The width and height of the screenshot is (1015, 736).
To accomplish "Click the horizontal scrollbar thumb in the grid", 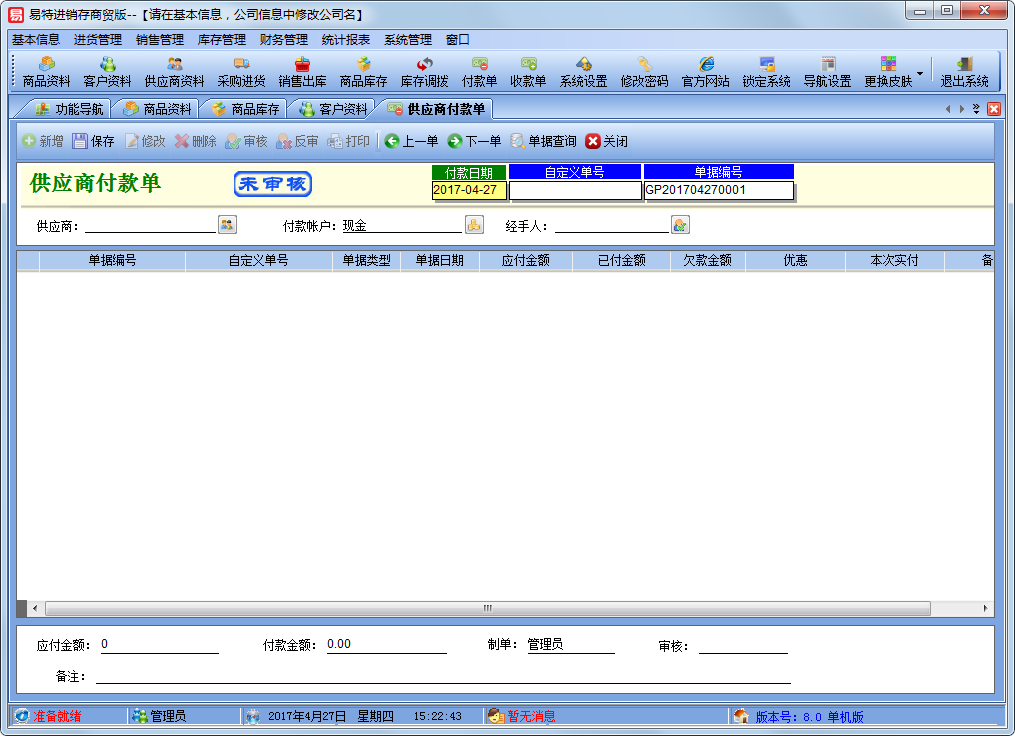I will click(488, 608).
